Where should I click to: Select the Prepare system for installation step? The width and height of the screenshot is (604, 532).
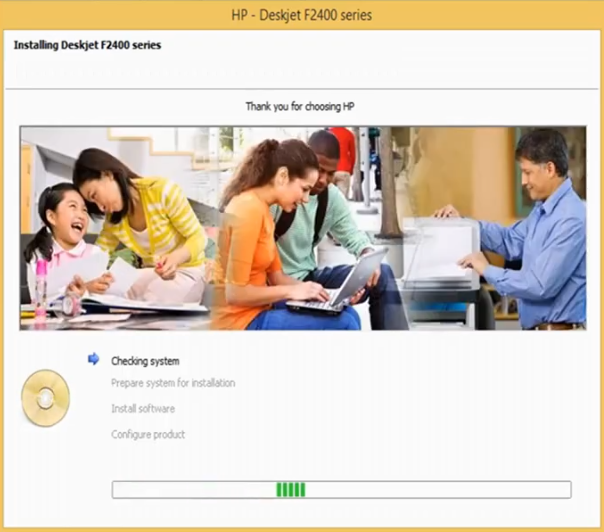pos(173,383)
